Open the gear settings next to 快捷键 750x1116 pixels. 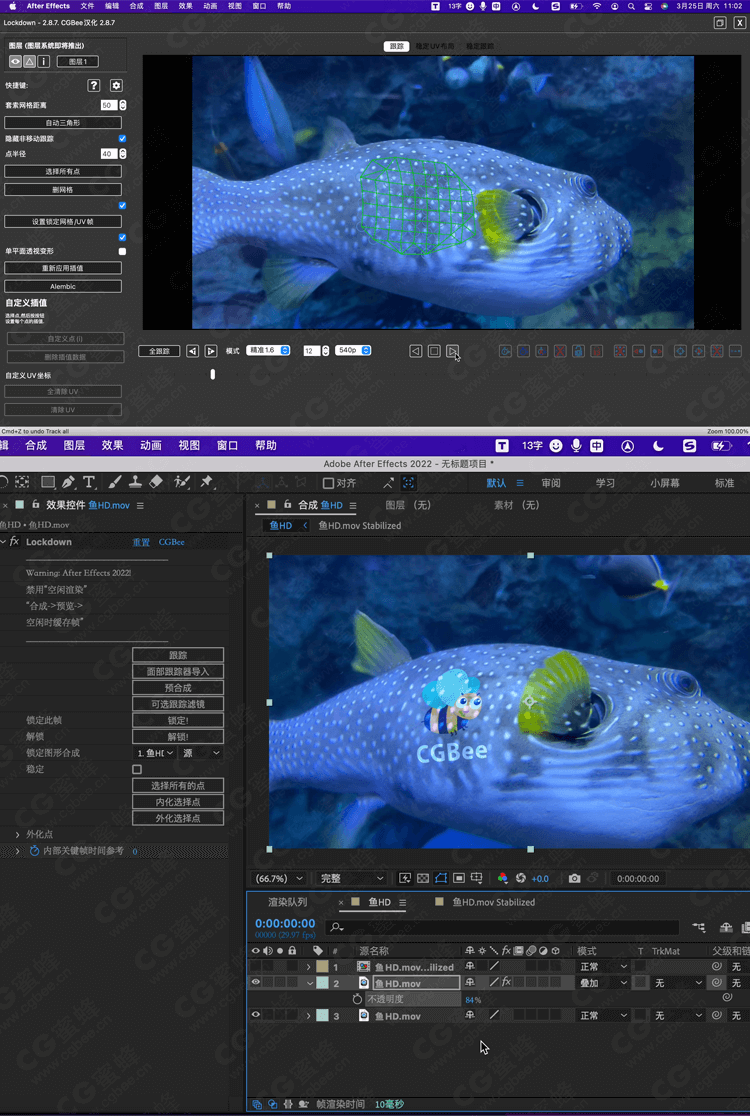pos(116,85)
